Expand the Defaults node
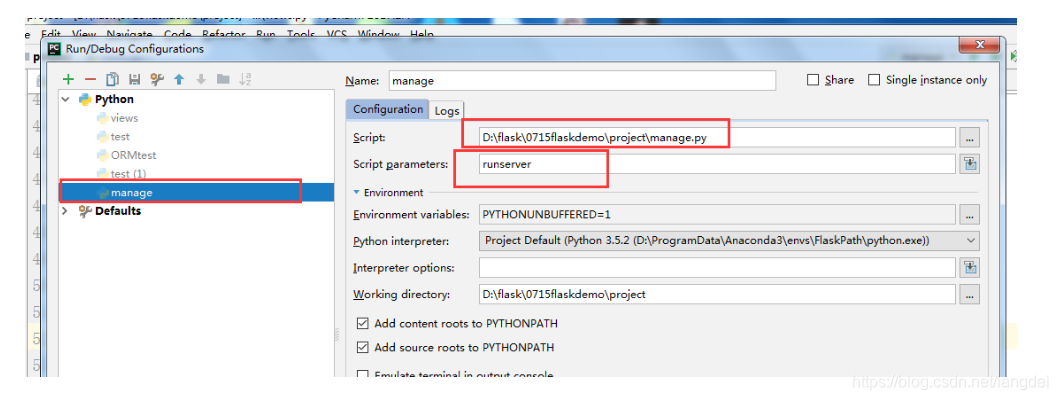The image size is (1058, 400). 65,211
